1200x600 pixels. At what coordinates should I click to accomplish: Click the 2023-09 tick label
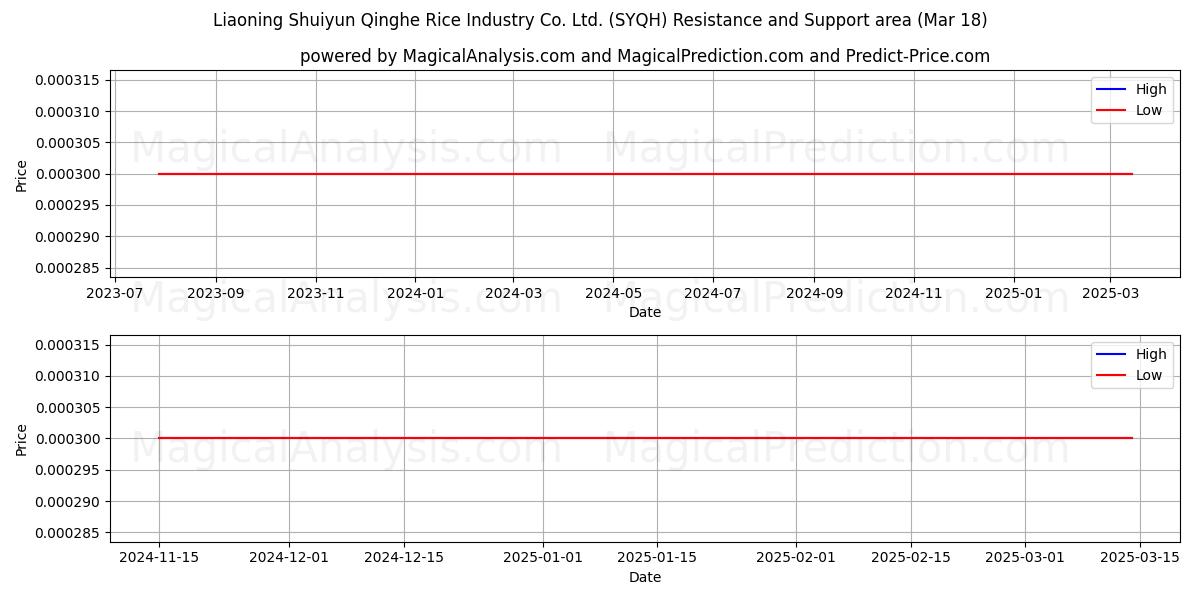click(x=216, y=294)
